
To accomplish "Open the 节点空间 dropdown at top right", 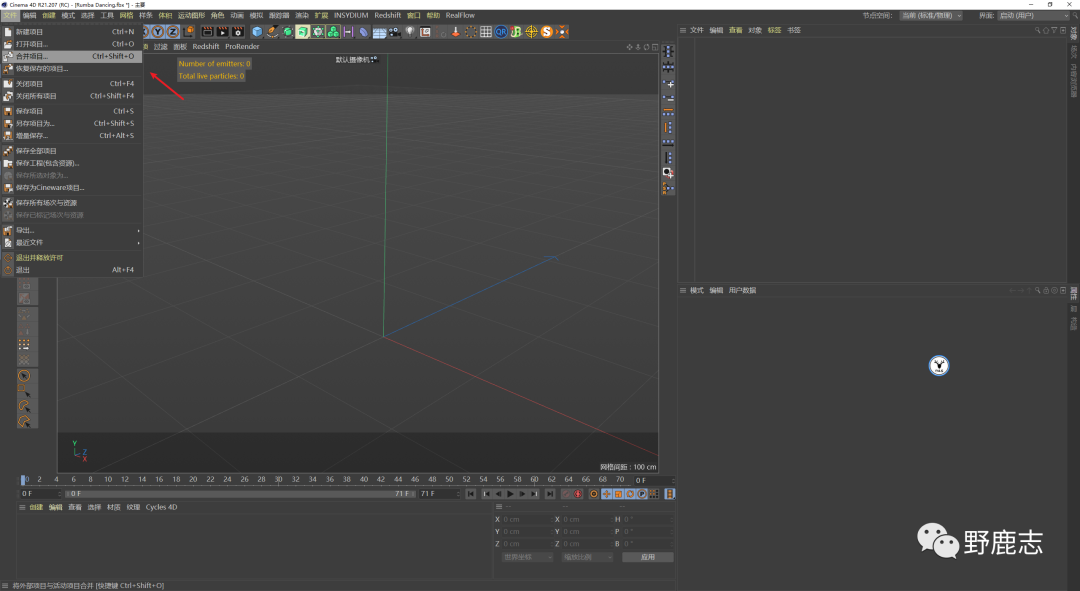I will click(x=930, y=16).
